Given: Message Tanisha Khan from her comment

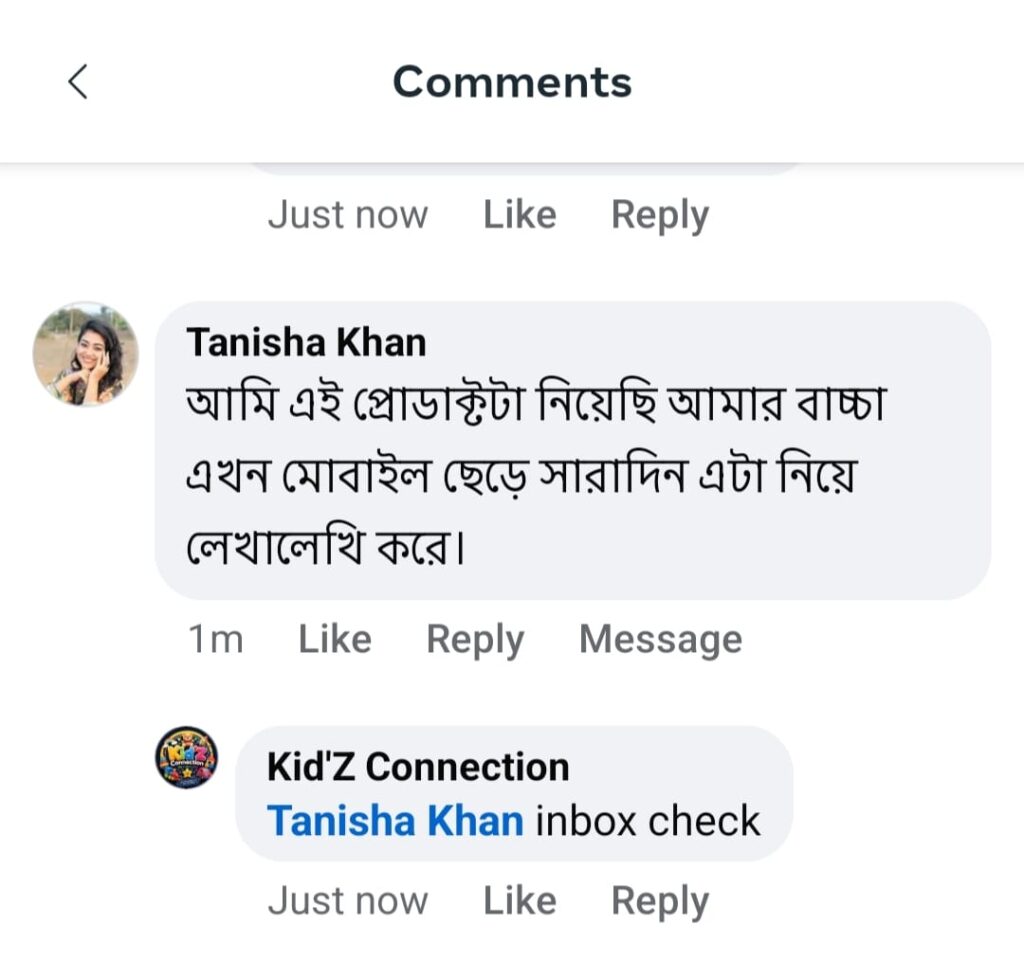Looking at the screenshot, I should 660,640.
